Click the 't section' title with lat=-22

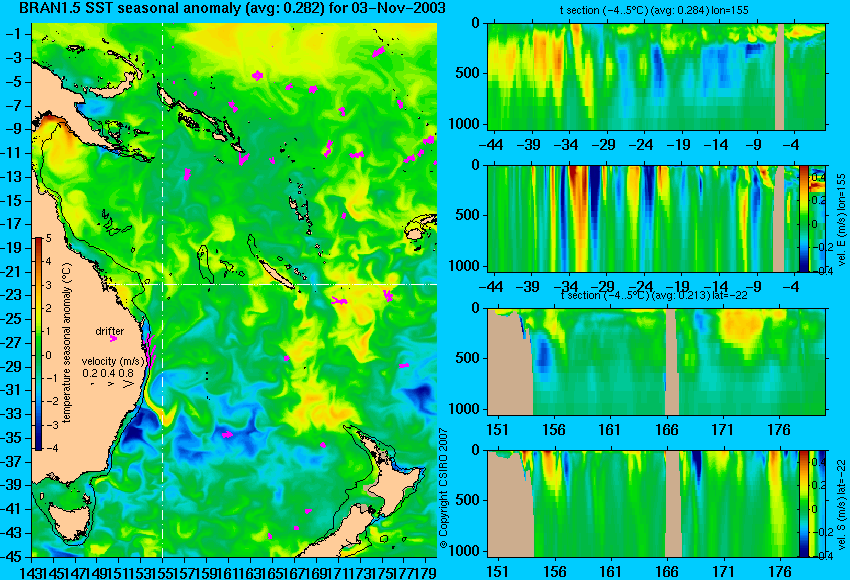pos(654,295)
